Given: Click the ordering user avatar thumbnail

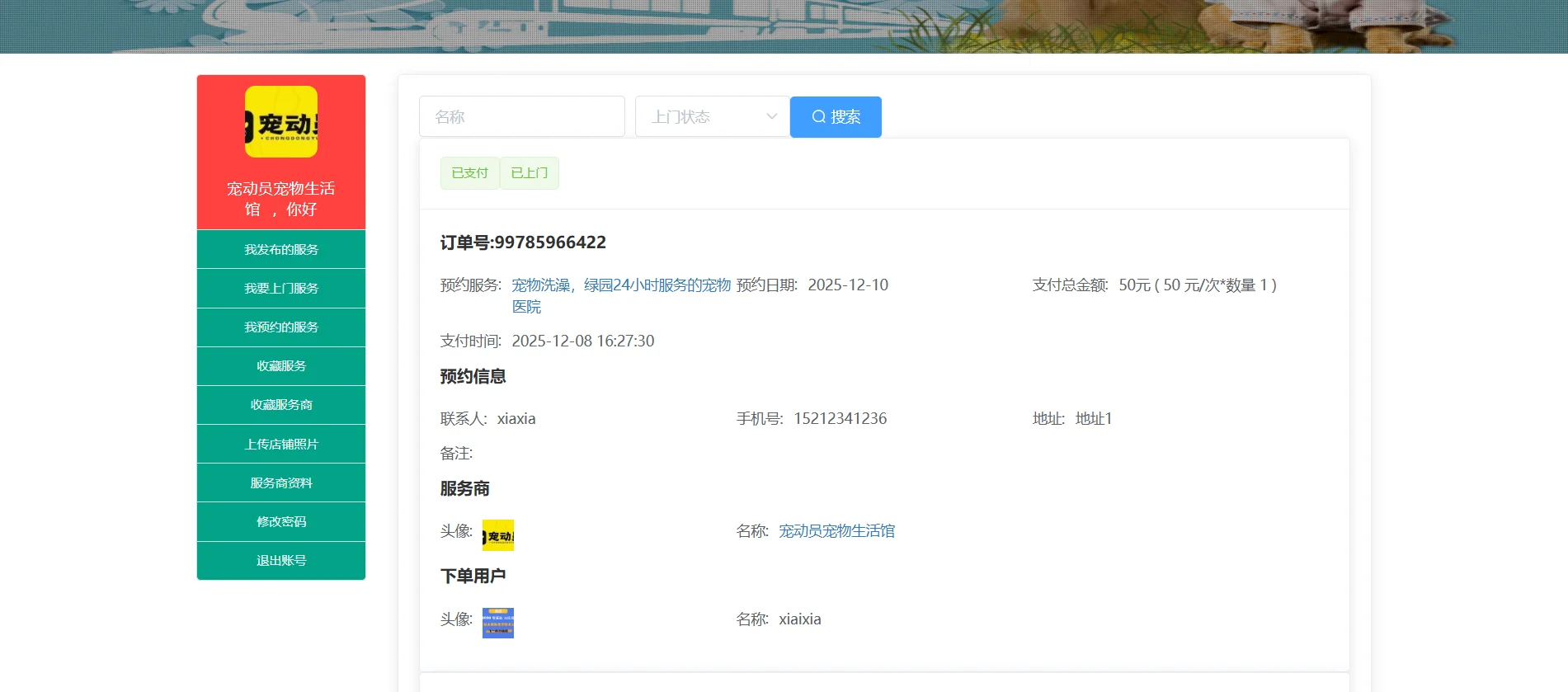Looking at the screenshot, I should [x=498, y=623].
